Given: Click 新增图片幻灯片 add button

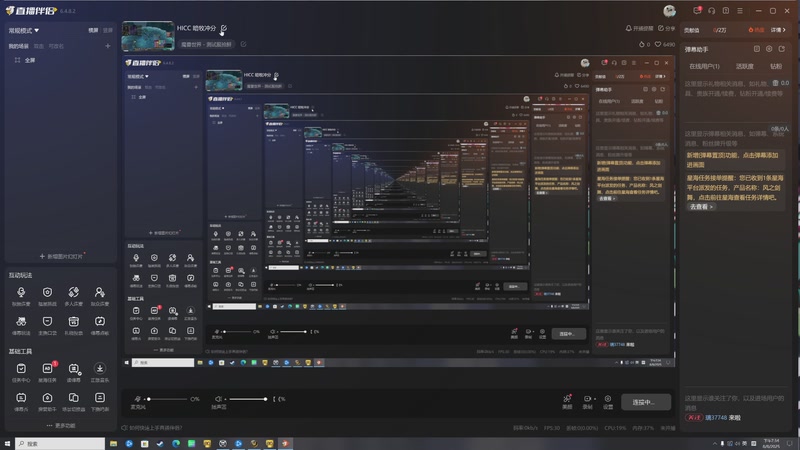Looking at the screenshot, I should 61,256.
